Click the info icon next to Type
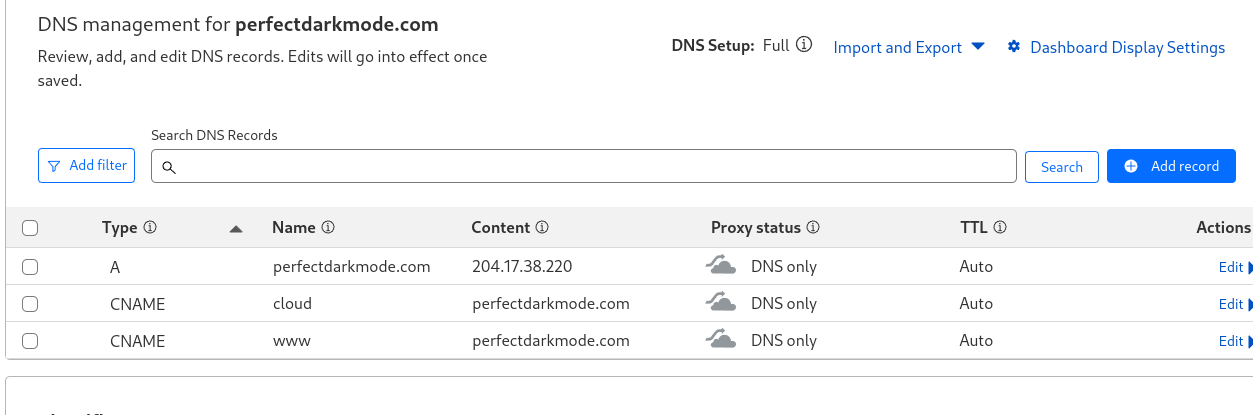This screenshot has width=1253, height=415. (150, 227)
